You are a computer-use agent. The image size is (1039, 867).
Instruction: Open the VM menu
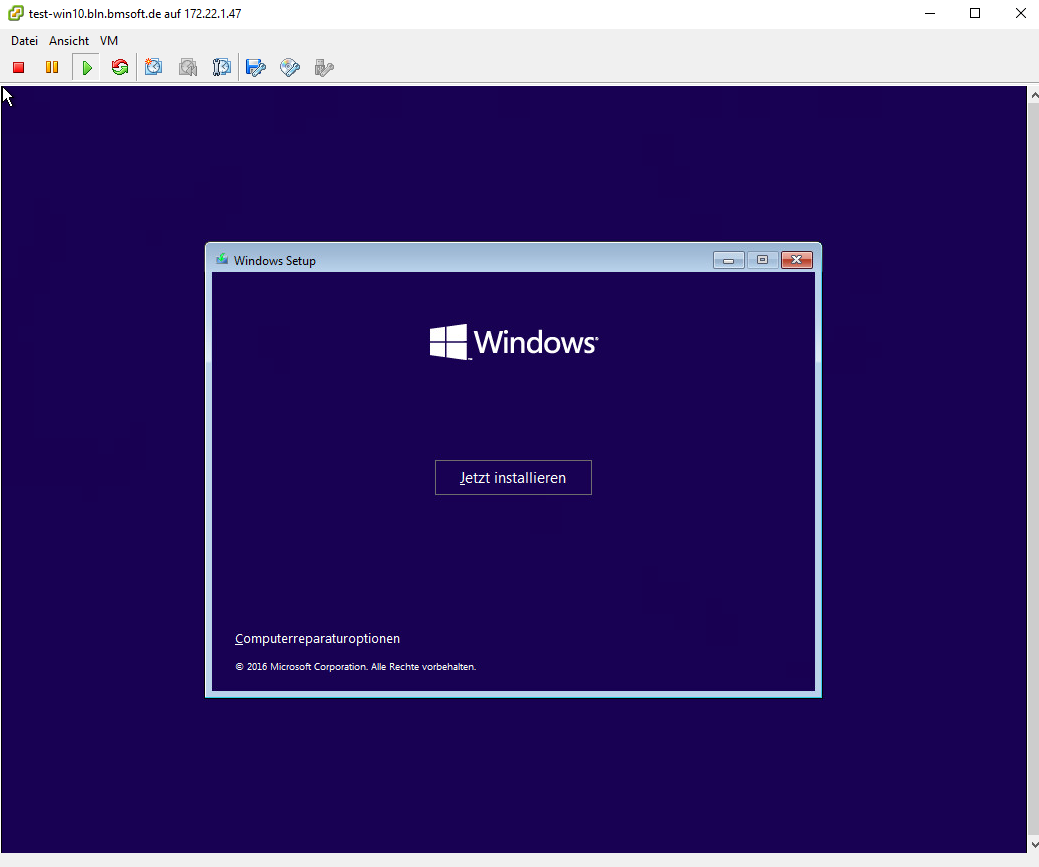click(x=109, y=41)
